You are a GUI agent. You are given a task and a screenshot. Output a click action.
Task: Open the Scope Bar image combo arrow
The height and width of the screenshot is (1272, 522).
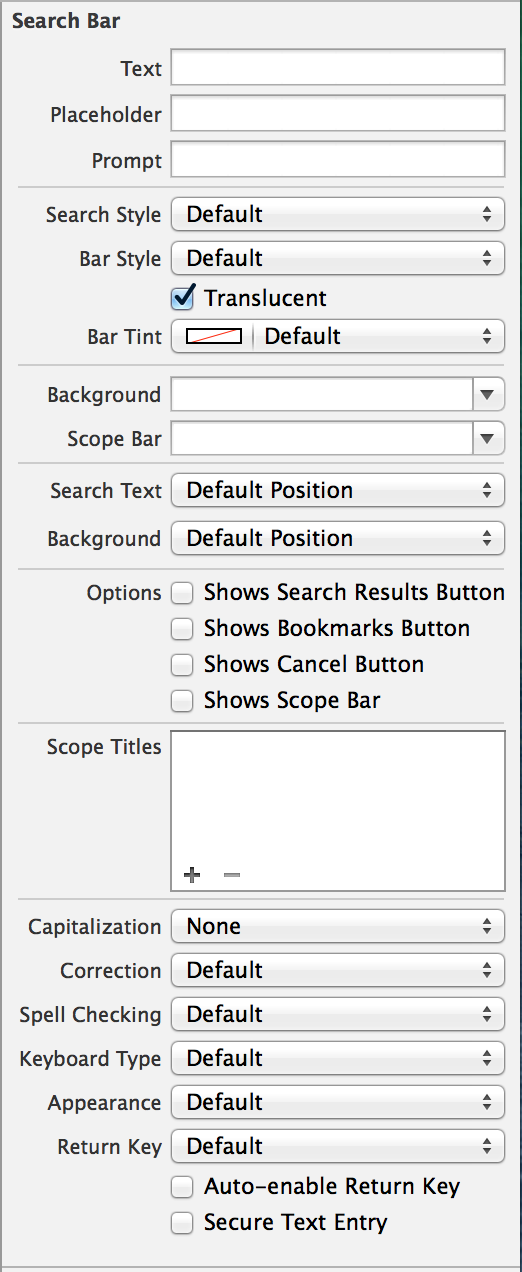point(486,439)
